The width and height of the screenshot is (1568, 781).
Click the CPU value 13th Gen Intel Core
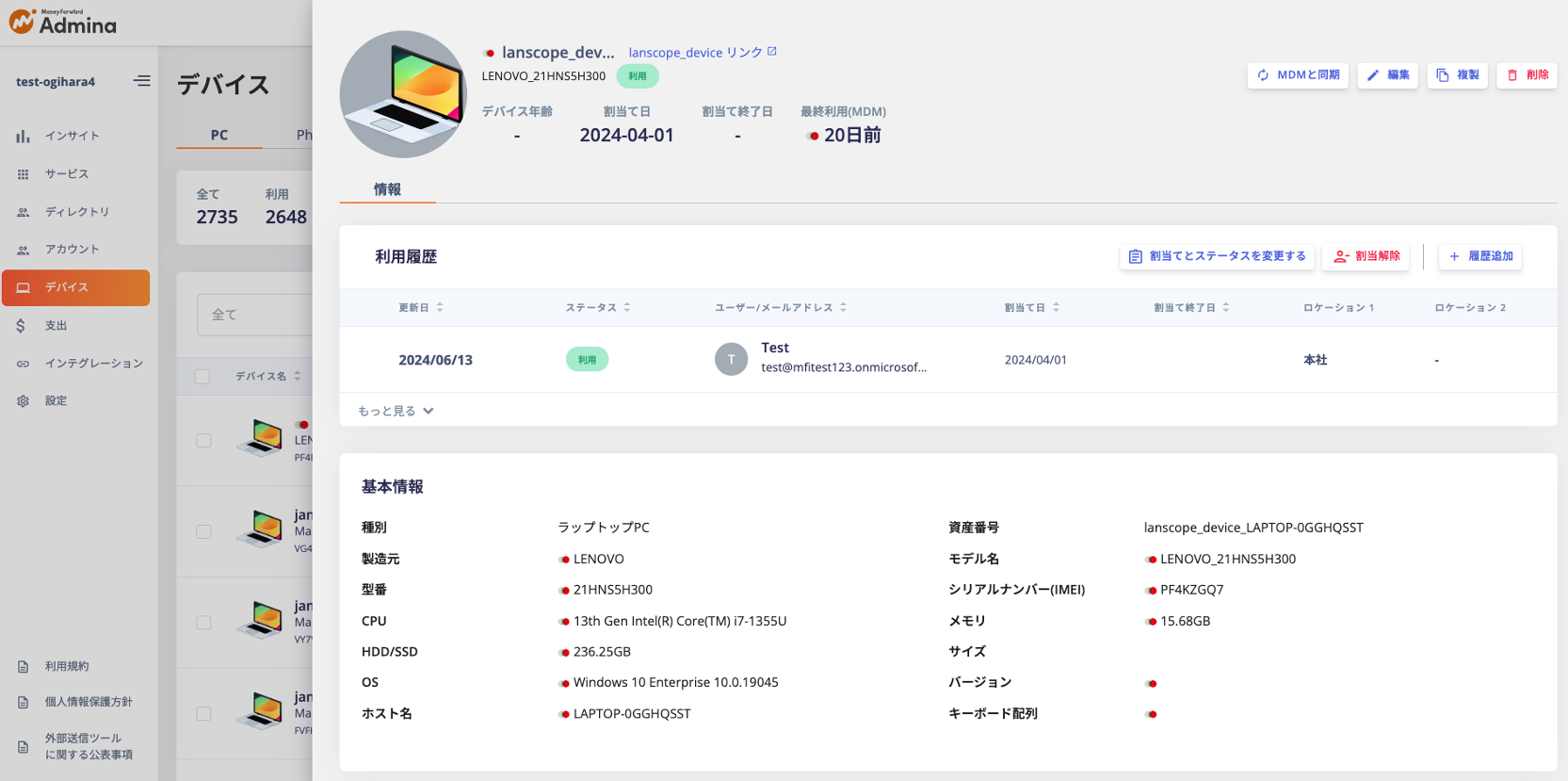[680, 621]
